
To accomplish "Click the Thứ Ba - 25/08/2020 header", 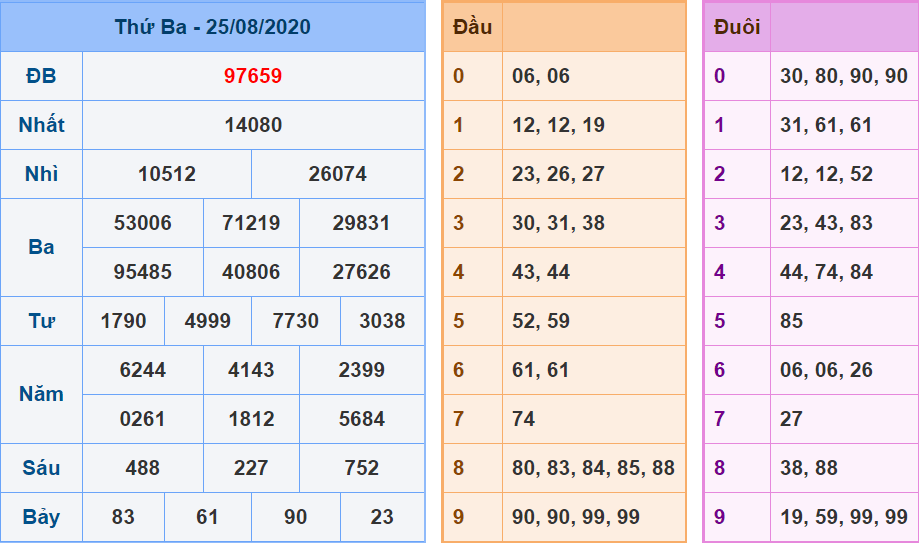I will (212, 27).
